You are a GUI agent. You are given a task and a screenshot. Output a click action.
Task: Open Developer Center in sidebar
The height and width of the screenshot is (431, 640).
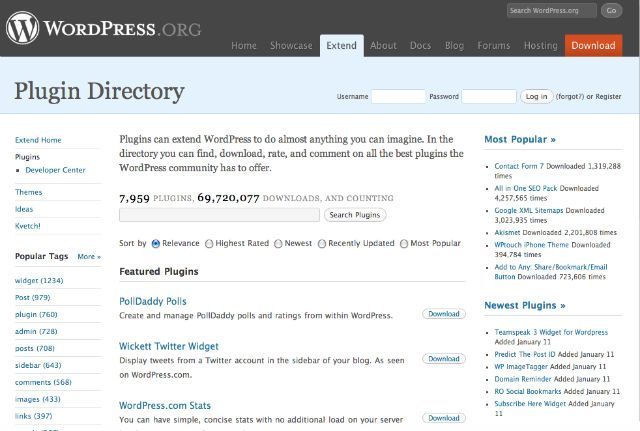[55, 170]
